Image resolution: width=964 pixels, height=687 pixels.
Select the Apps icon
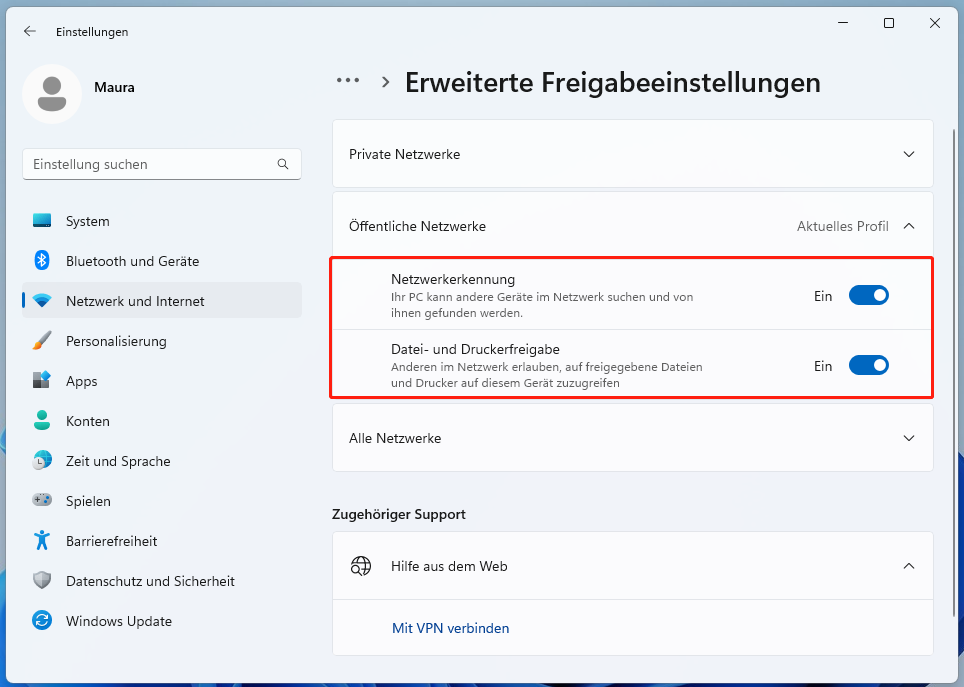click(44, 381)
